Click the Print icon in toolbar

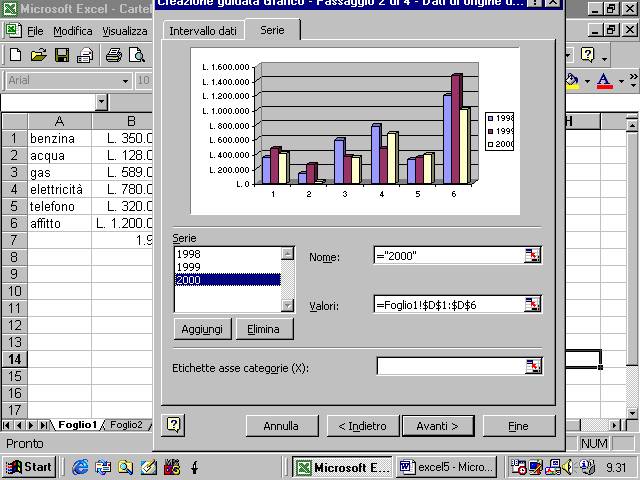(x=113, y=55)
